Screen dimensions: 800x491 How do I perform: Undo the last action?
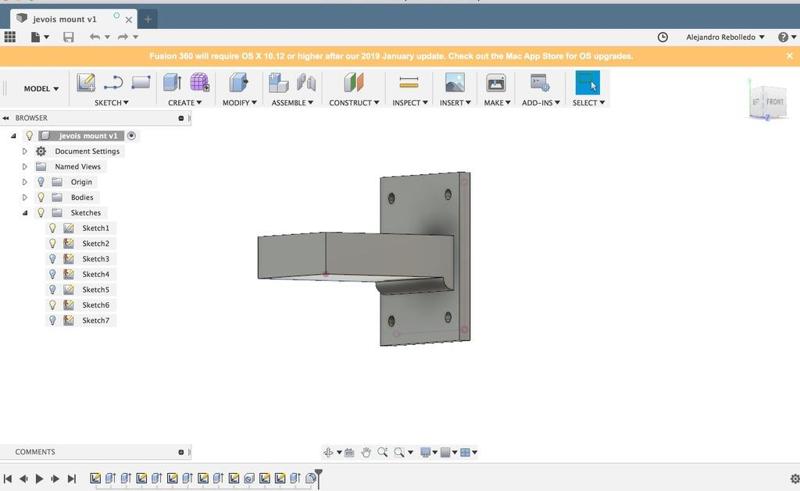95,37
